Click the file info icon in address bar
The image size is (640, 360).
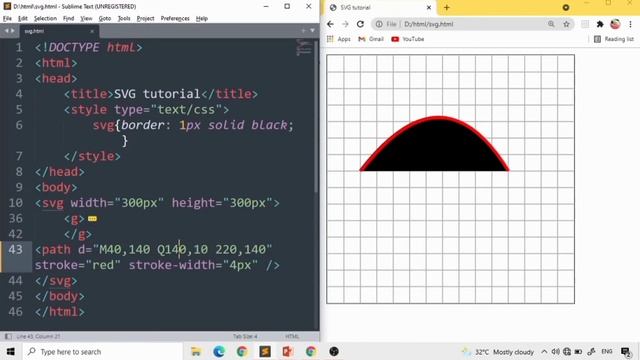tap(379, 24)
